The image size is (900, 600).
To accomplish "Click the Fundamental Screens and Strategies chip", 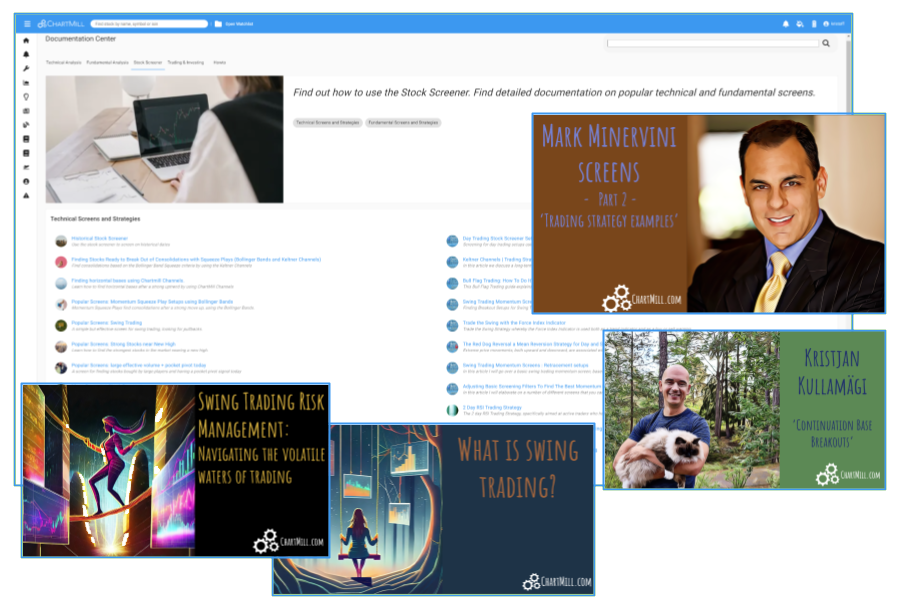I will (x=403, y=122).
